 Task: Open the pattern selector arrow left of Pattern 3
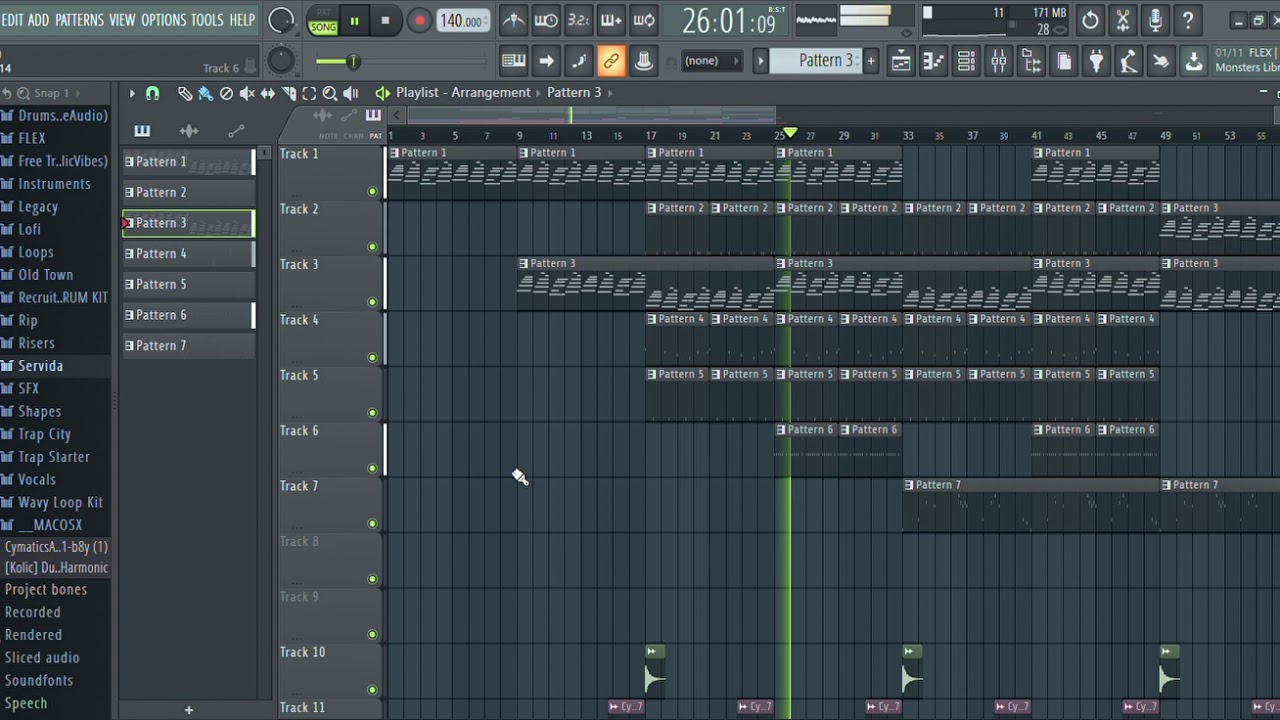coord(760,61)
